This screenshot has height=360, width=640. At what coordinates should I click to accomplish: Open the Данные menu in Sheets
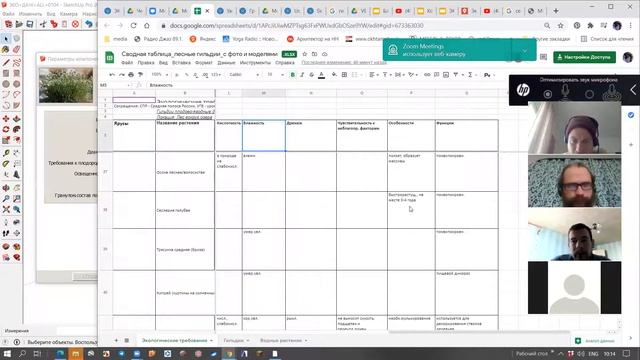tap(226, 63)
